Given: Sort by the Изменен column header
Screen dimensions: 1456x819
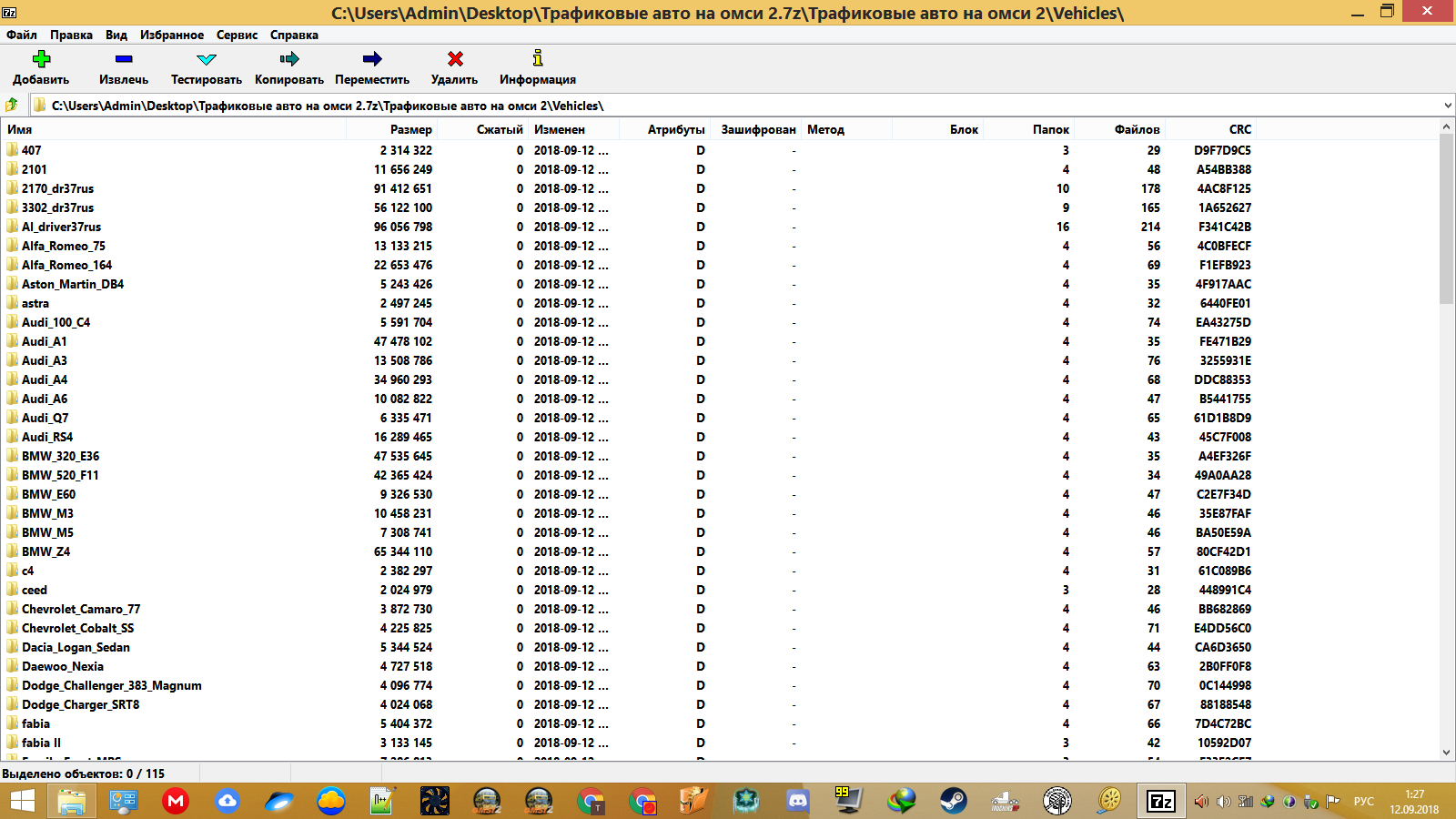Looking at the screenshot, I should [x=573, y=129].
